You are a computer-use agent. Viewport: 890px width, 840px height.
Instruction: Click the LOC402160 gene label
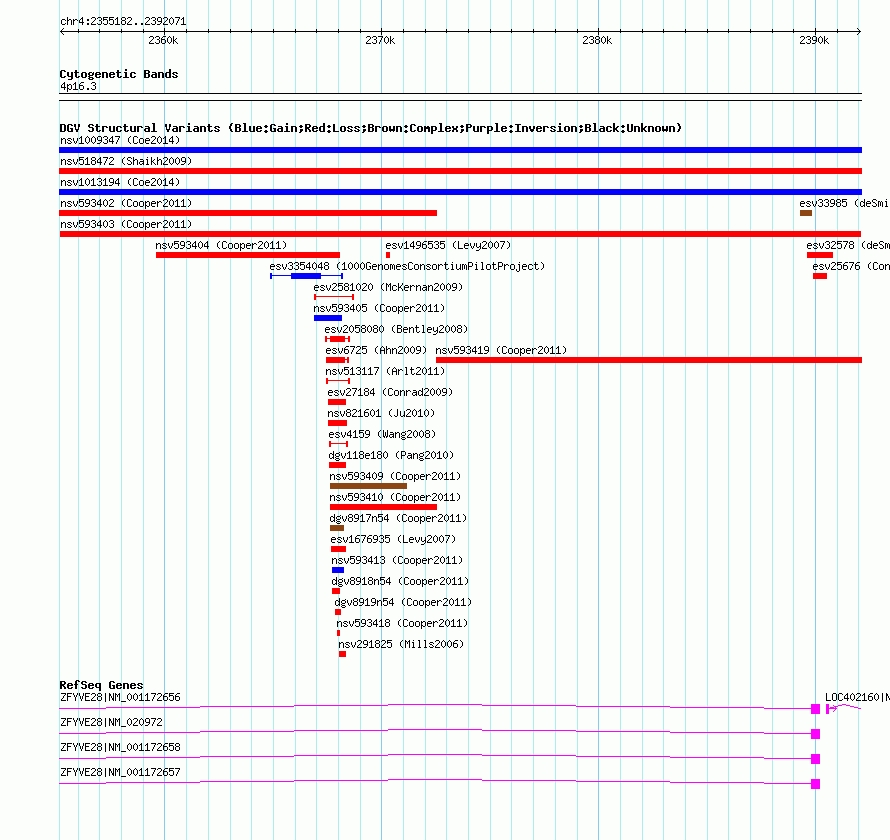(857, 698)
